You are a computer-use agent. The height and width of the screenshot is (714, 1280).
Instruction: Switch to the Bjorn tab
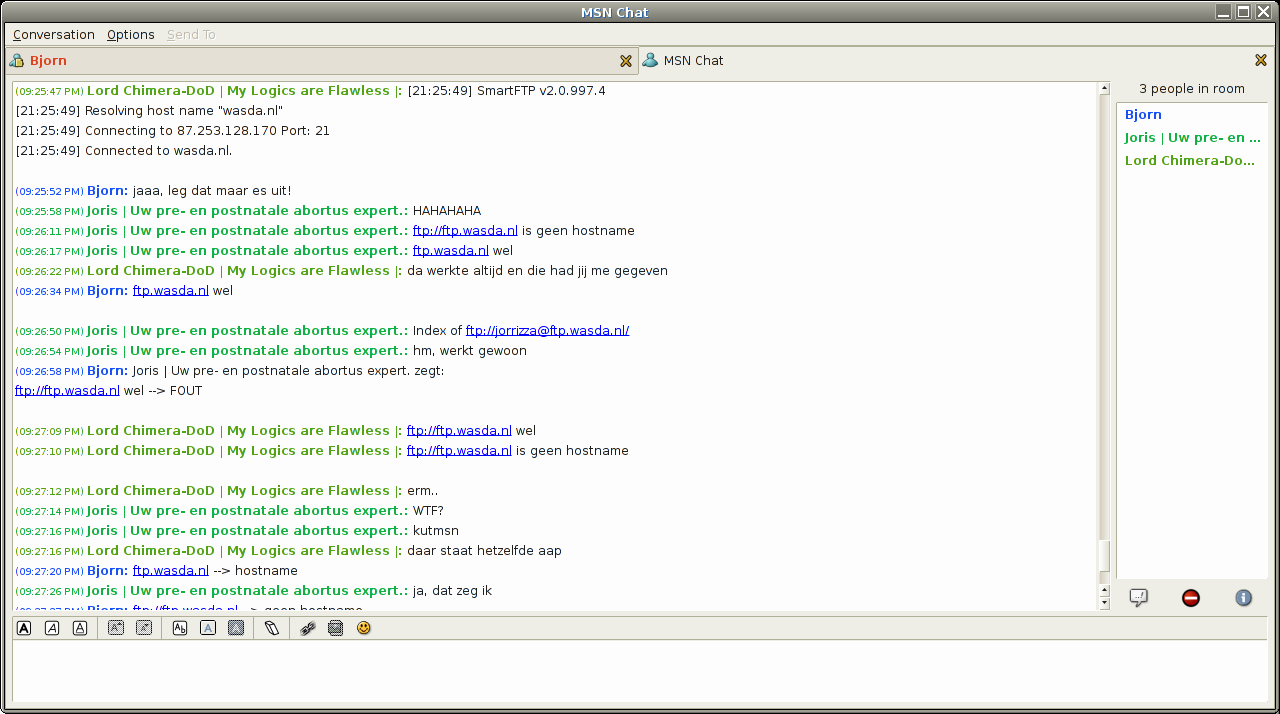tap(321, 61)
